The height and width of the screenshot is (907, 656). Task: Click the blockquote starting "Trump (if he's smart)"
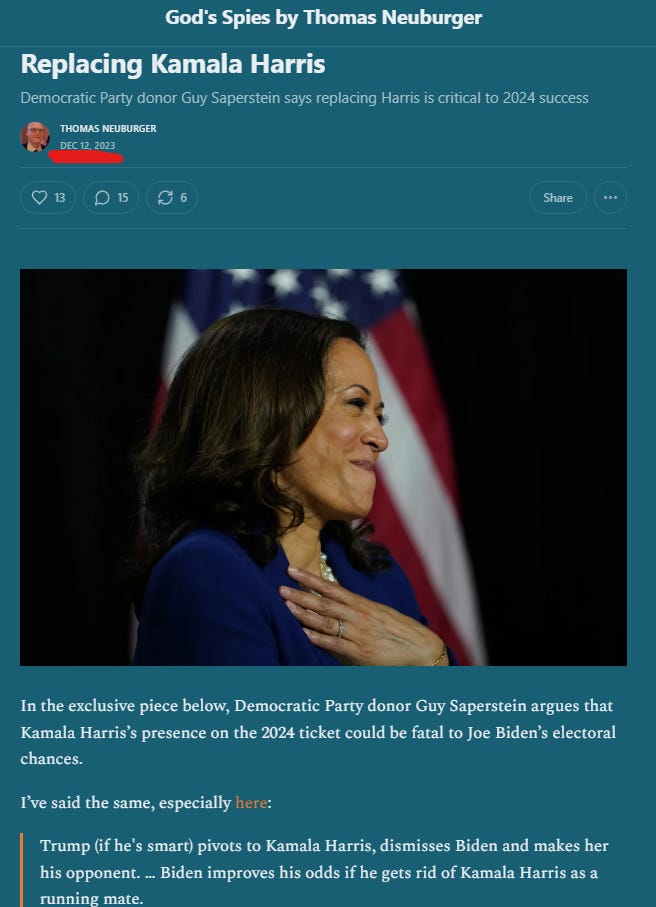coord(324,872)
